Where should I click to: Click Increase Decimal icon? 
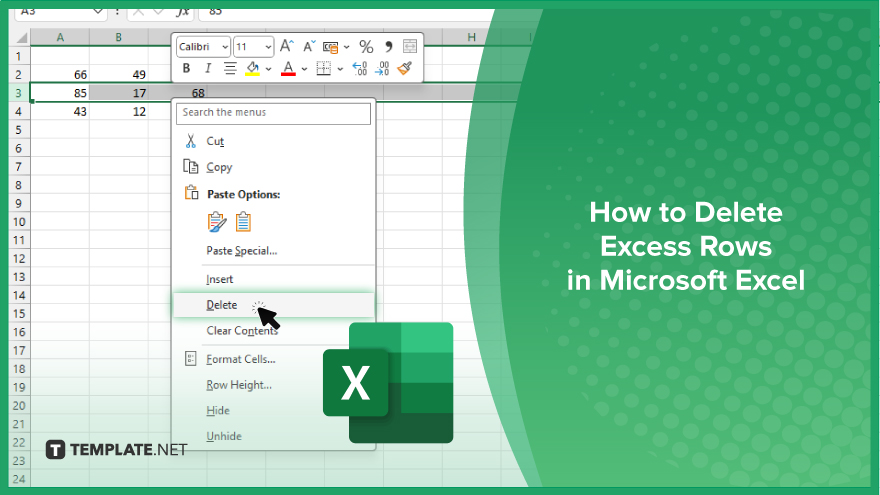pyautogui.click(x=359, y=68)
